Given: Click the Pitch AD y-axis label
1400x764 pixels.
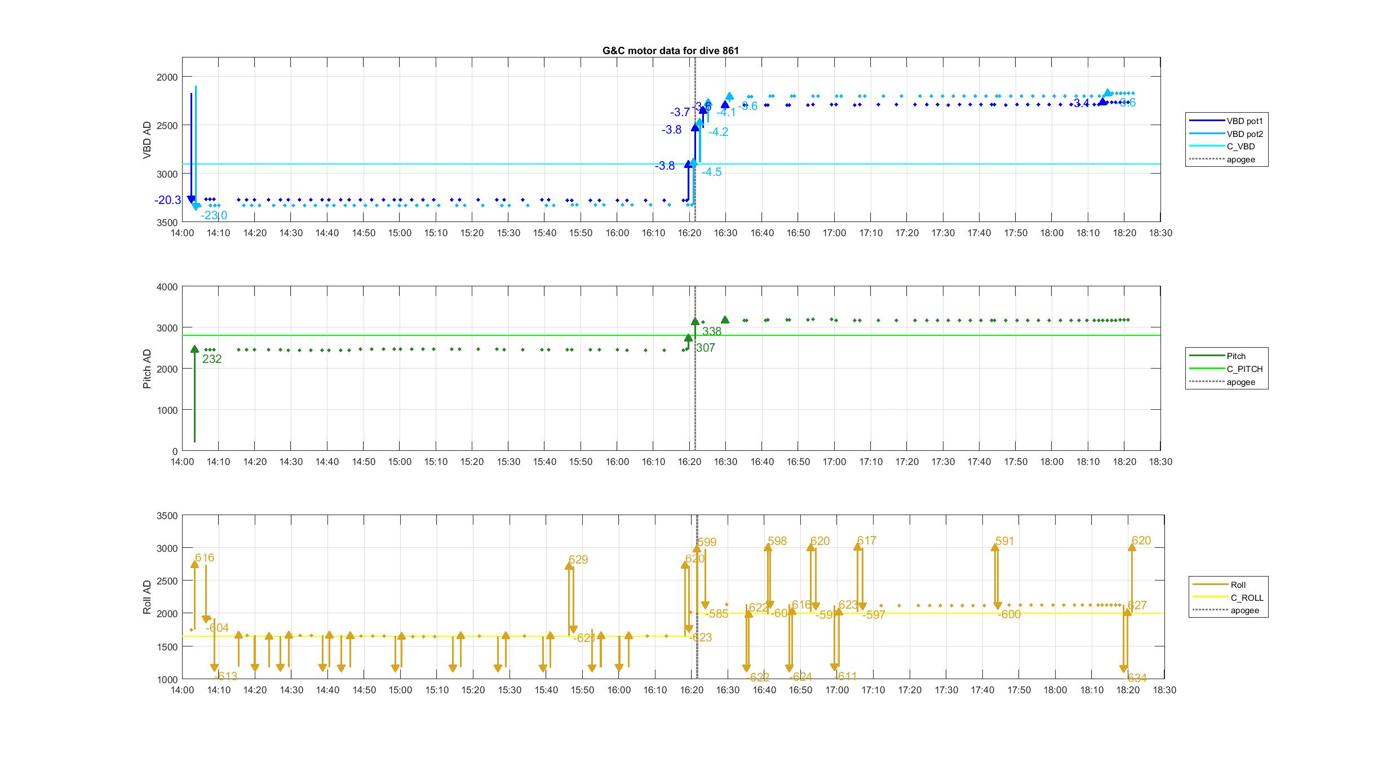Looking at the screenshot, I should coord(147,369).
